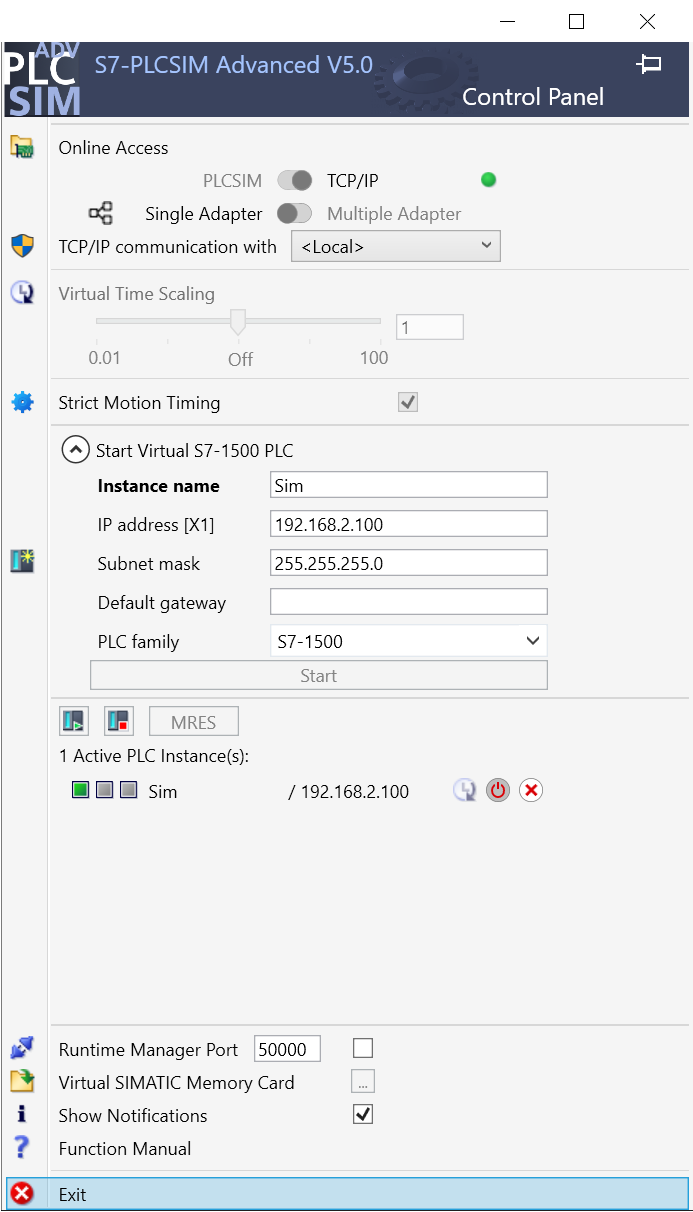Click the blue question mark help icon
Image resolution: width=693 pixels, height=1212 pixels.
coord(22,1148)
